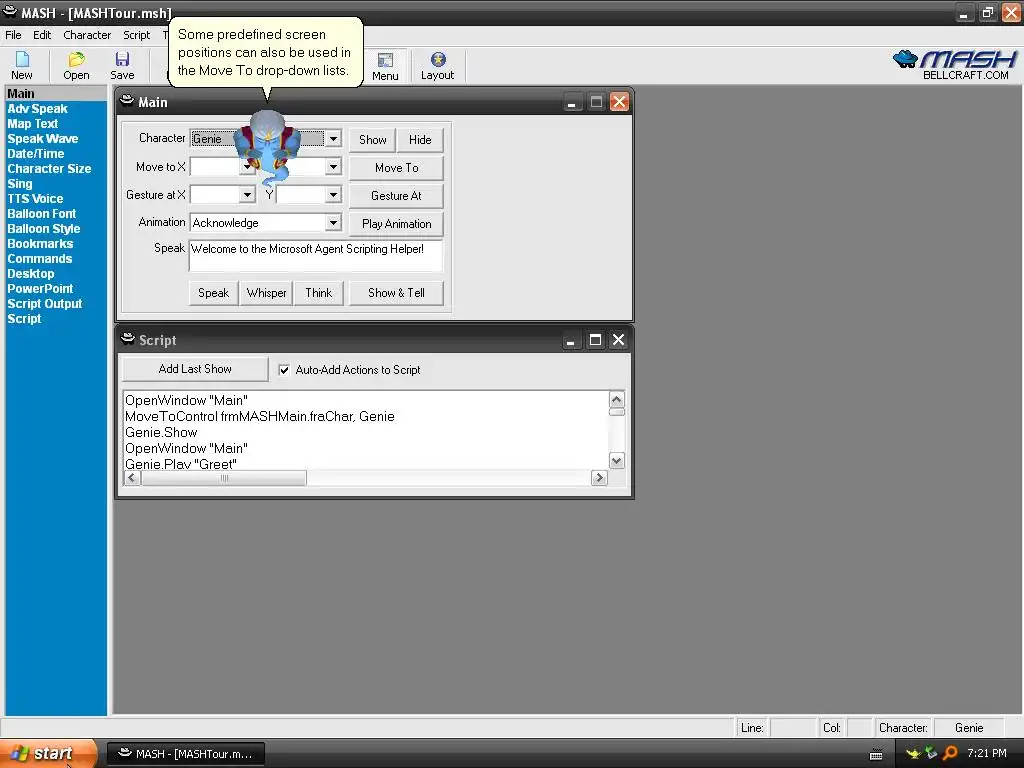Open the Gesture at X dropdown
The image size is (1024, 768).
(x=247, y=195)
